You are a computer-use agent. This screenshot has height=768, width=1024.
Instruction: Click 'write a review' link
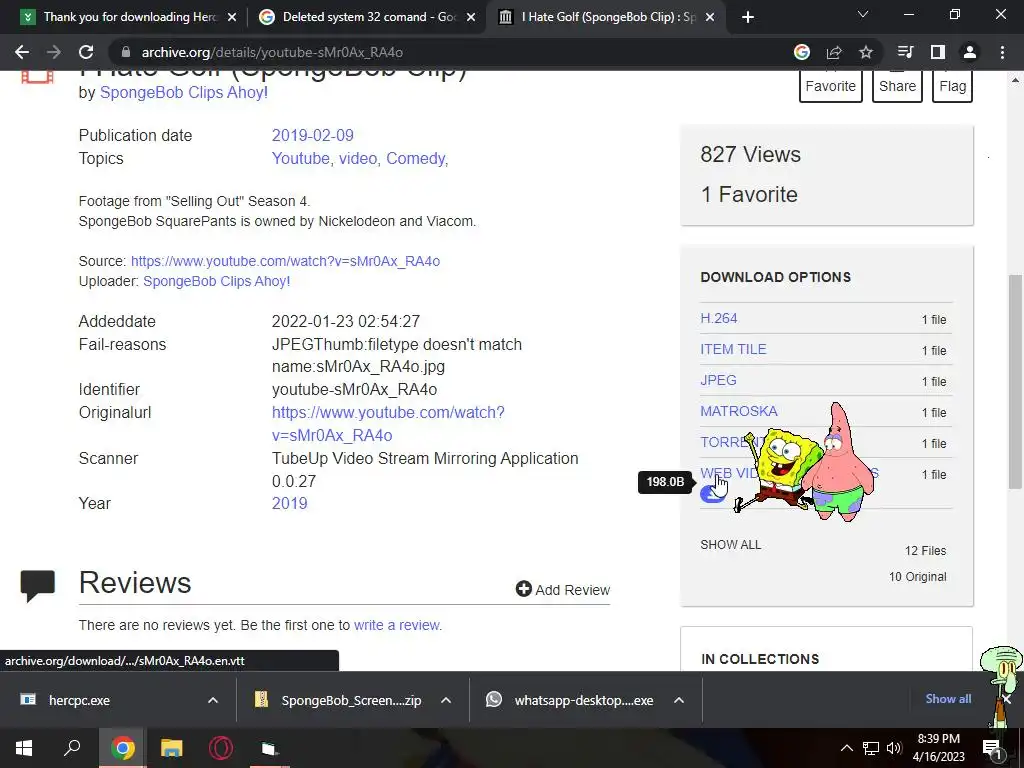click(x=396, y=625)
